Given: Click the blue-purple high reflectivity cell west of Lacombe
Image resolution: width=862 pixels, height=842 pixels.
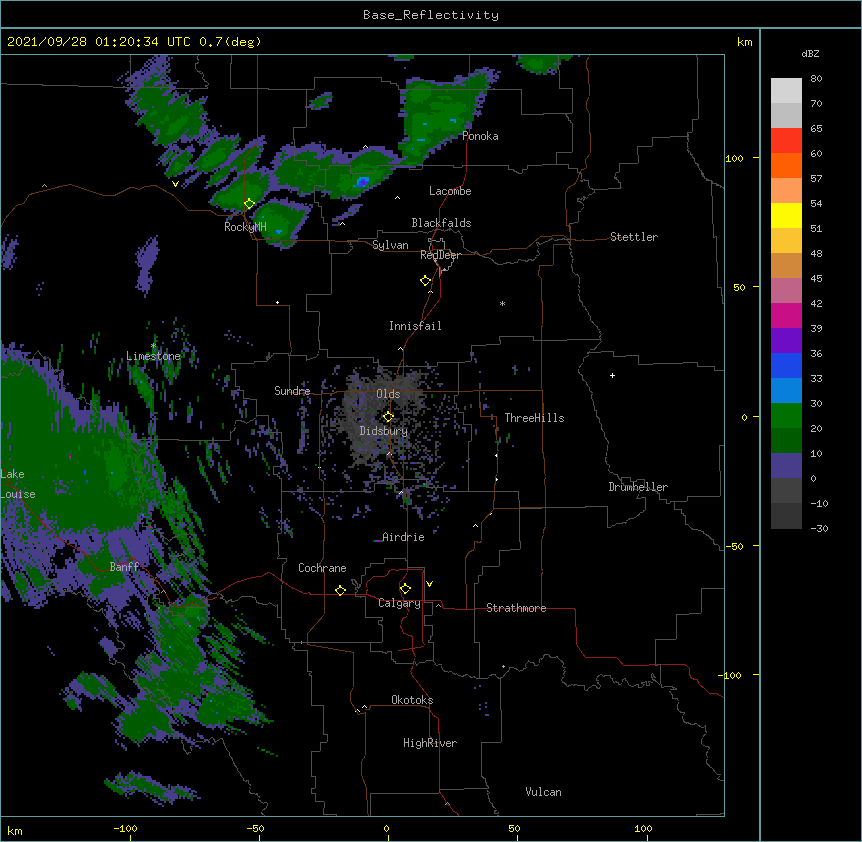Looking at the screenshot, I should [x=362, y=181].
